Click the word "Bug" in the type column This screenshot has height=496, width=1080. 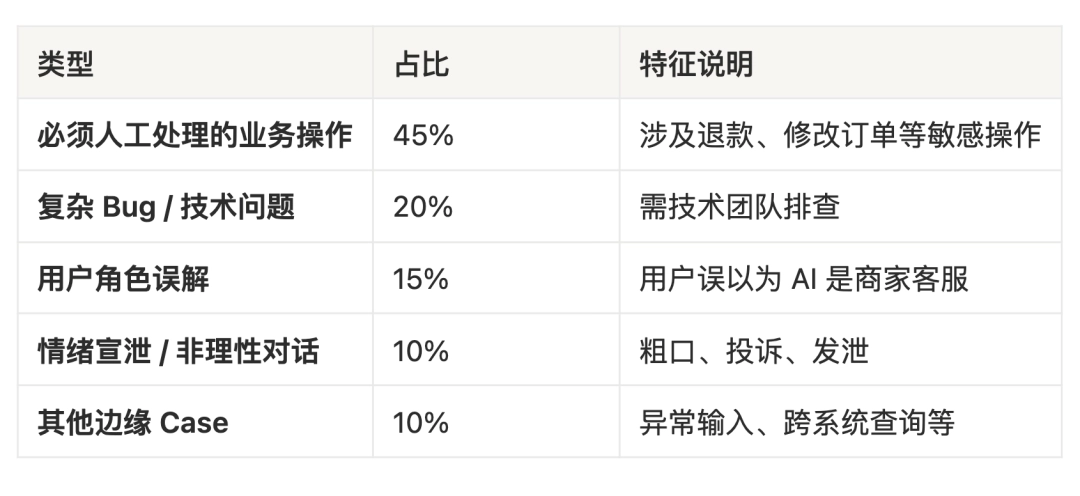pyautogui.click(x=125, y=207)
